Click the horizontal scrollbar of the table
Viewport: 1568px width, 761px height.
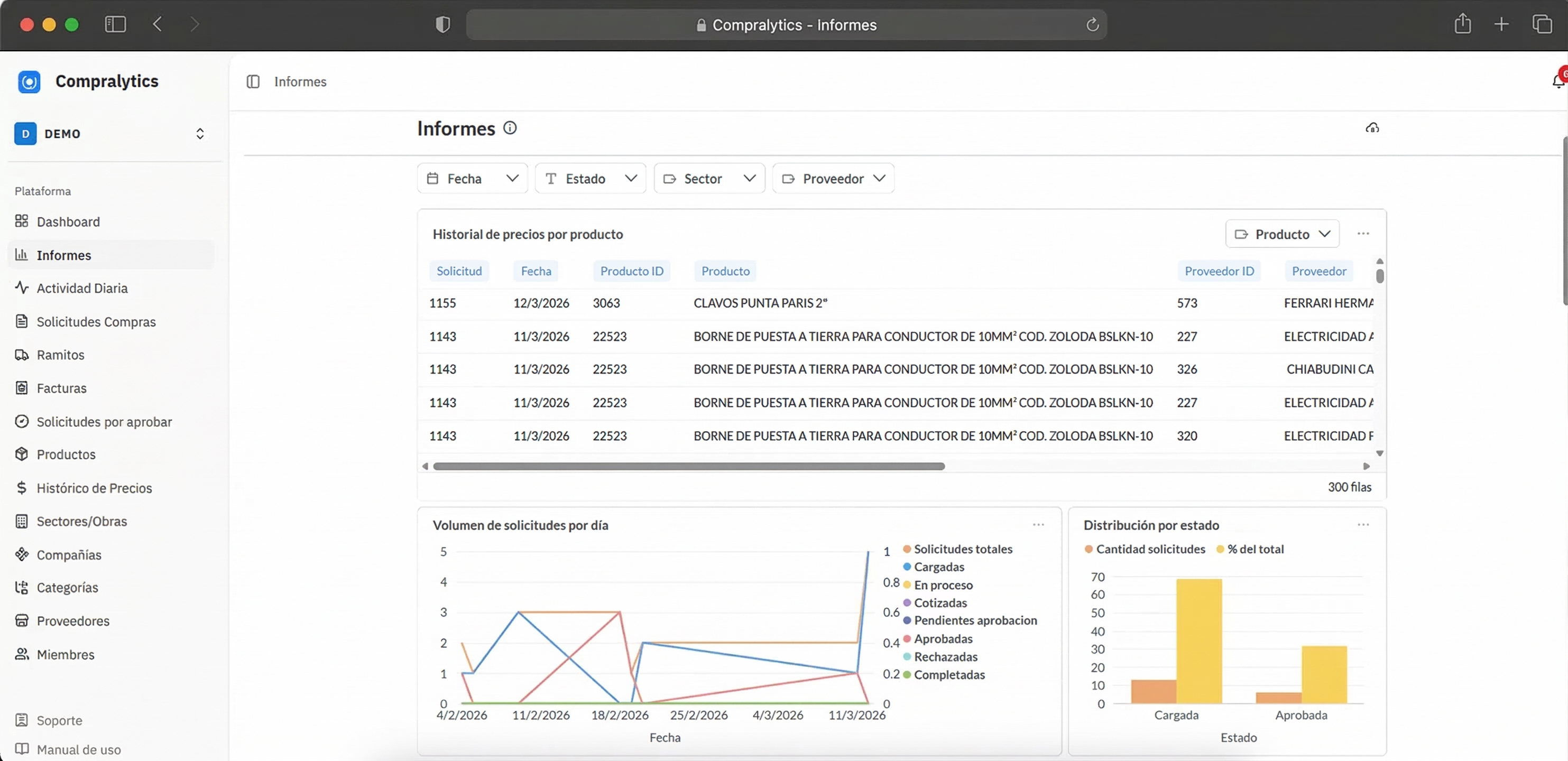click(x=688, y=467)
